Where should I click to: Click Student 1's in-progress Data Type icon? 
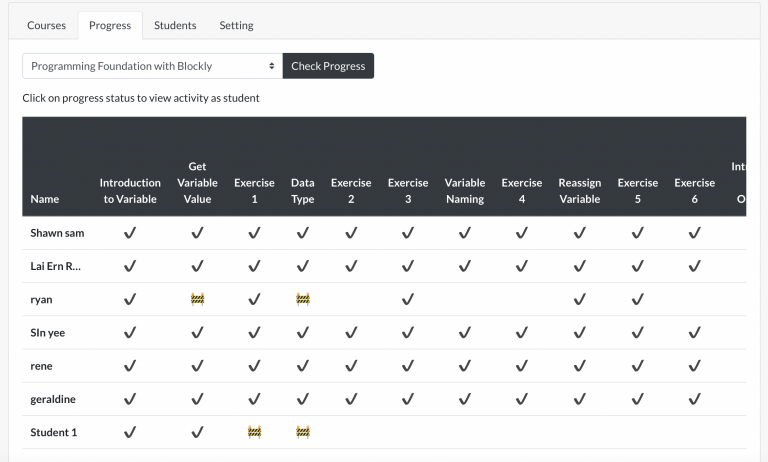click(303, 432)
